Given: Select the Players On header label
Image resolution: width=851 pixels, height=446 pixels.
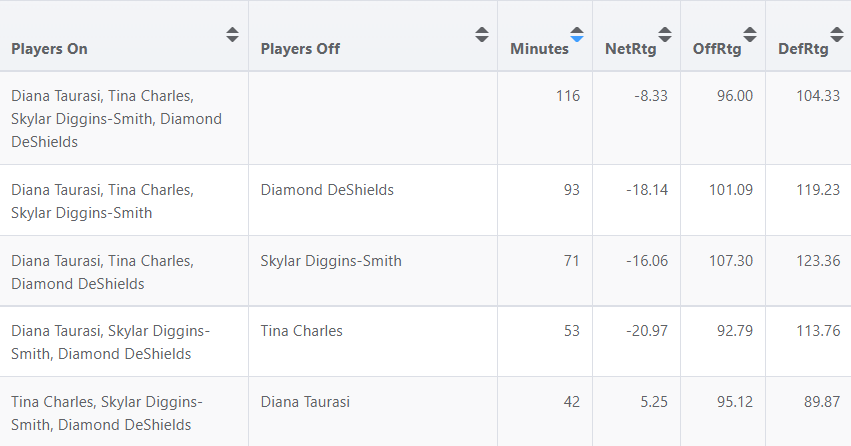Looking at the screenshot, I should 49,49.
